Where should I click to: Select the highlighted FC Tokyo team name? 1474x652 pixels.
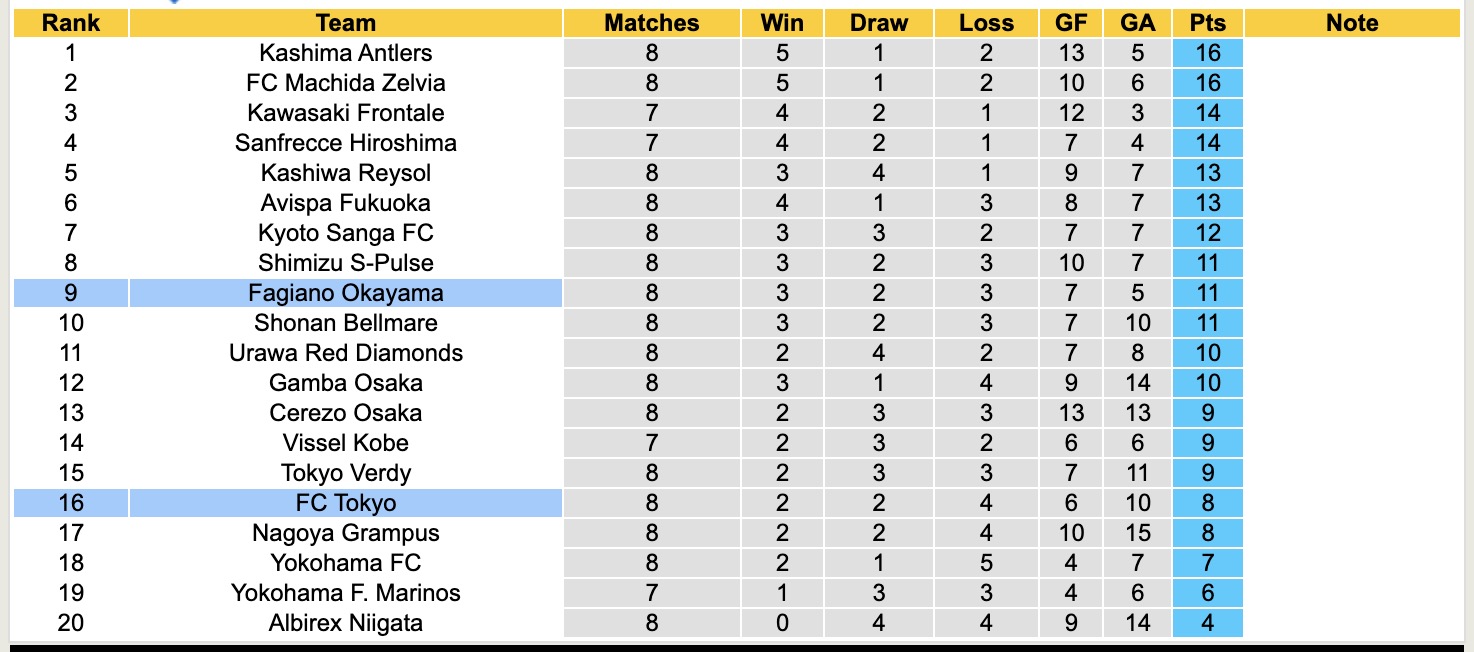click(345, 503)
